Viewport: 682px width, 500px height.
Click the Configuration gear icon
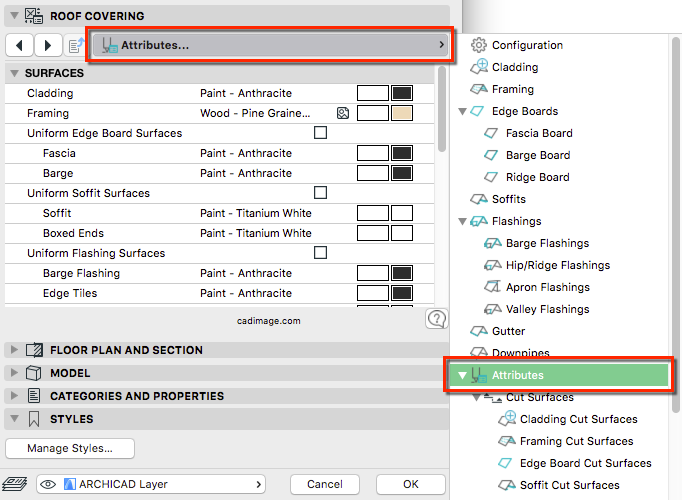coord(479,45)
